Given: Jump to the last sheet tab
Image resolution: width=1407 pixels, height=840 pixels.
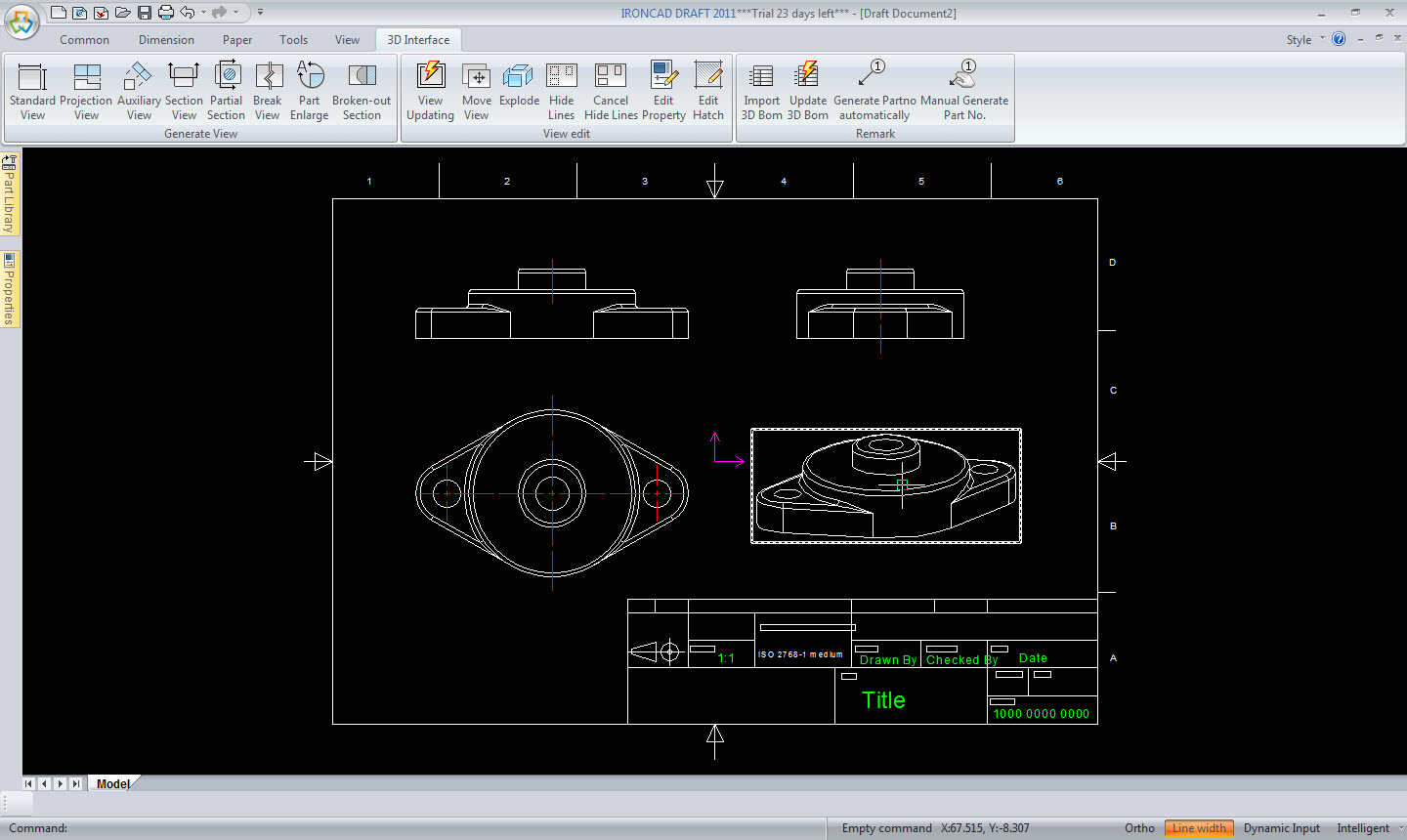Looking at the screenshot, I should pyautogui.click(x=75, y=783).
